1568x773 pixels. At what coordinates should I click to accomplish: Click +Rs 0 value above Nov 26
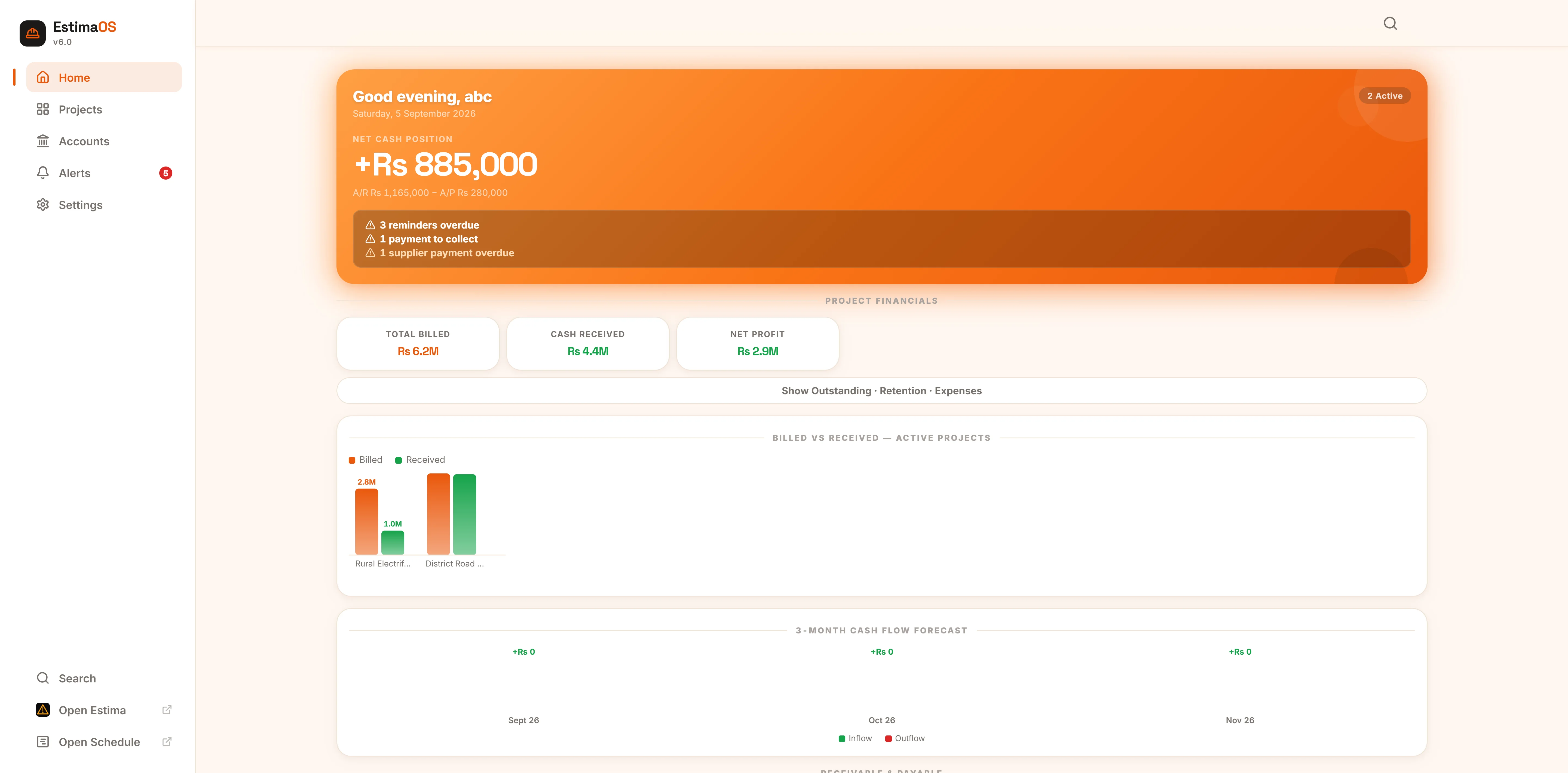pos(1240,651)
